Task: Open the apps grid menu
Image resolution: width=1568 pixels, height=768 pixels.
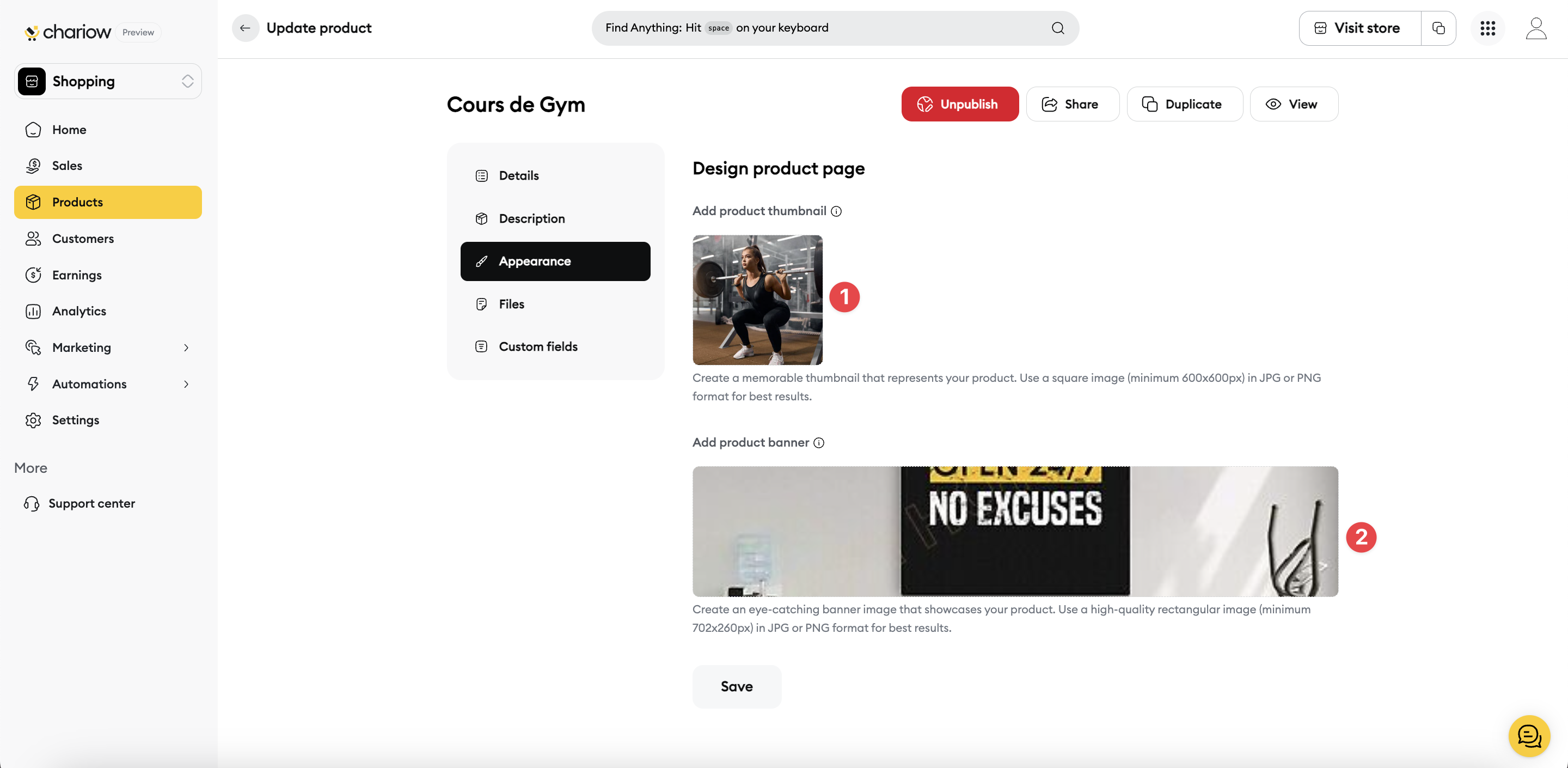Action: click(1487, 28)
